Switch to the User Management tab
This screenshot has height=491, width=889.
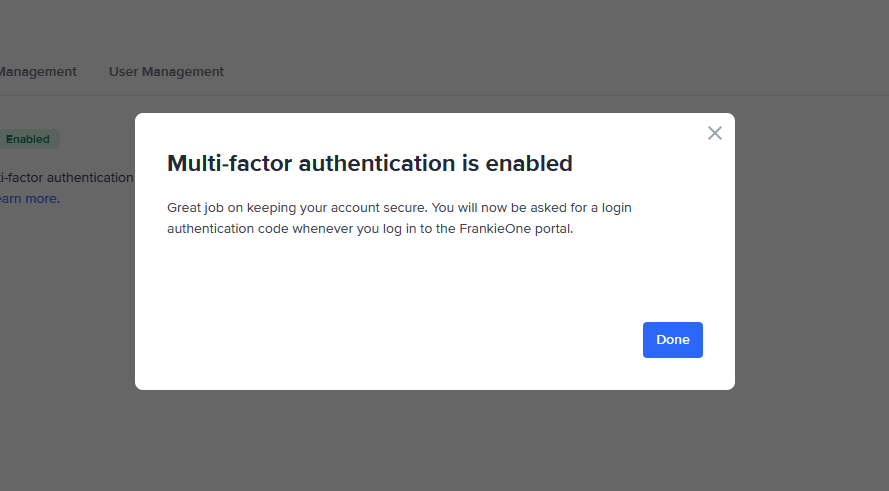166,72
